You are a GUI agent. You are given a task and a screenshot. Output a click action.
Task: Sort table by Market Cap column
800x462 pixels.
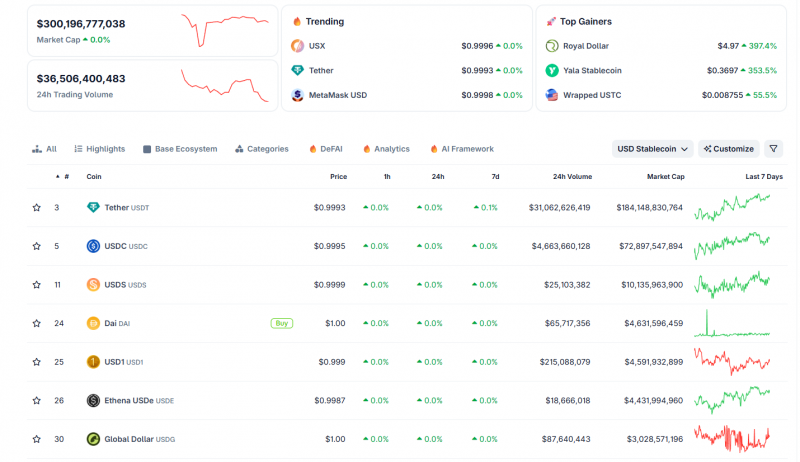click(666, 176)
